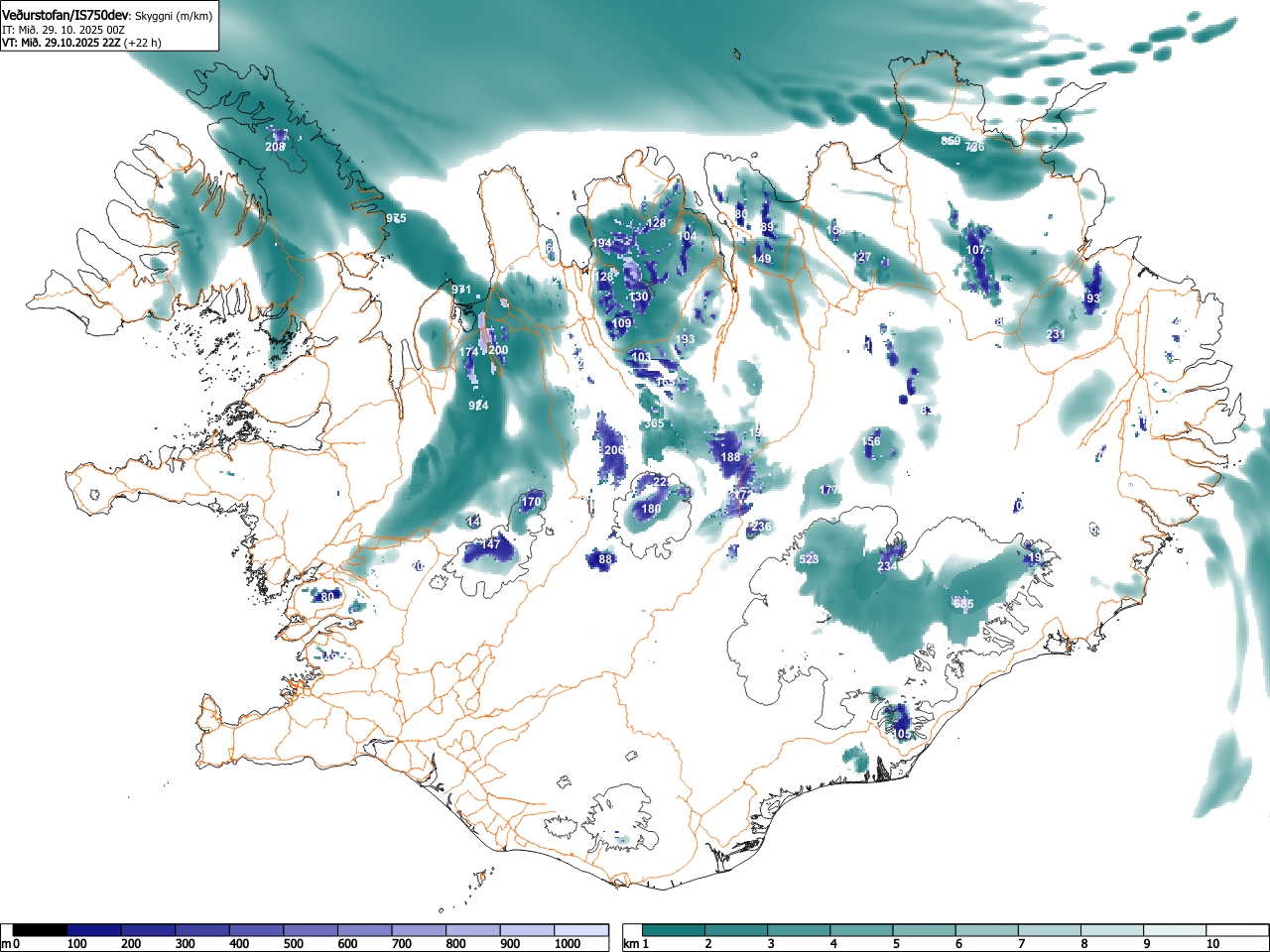Click the 88 visibility value on the map
The height and width of the screenshot is (952, 1270).
point(605,559)
